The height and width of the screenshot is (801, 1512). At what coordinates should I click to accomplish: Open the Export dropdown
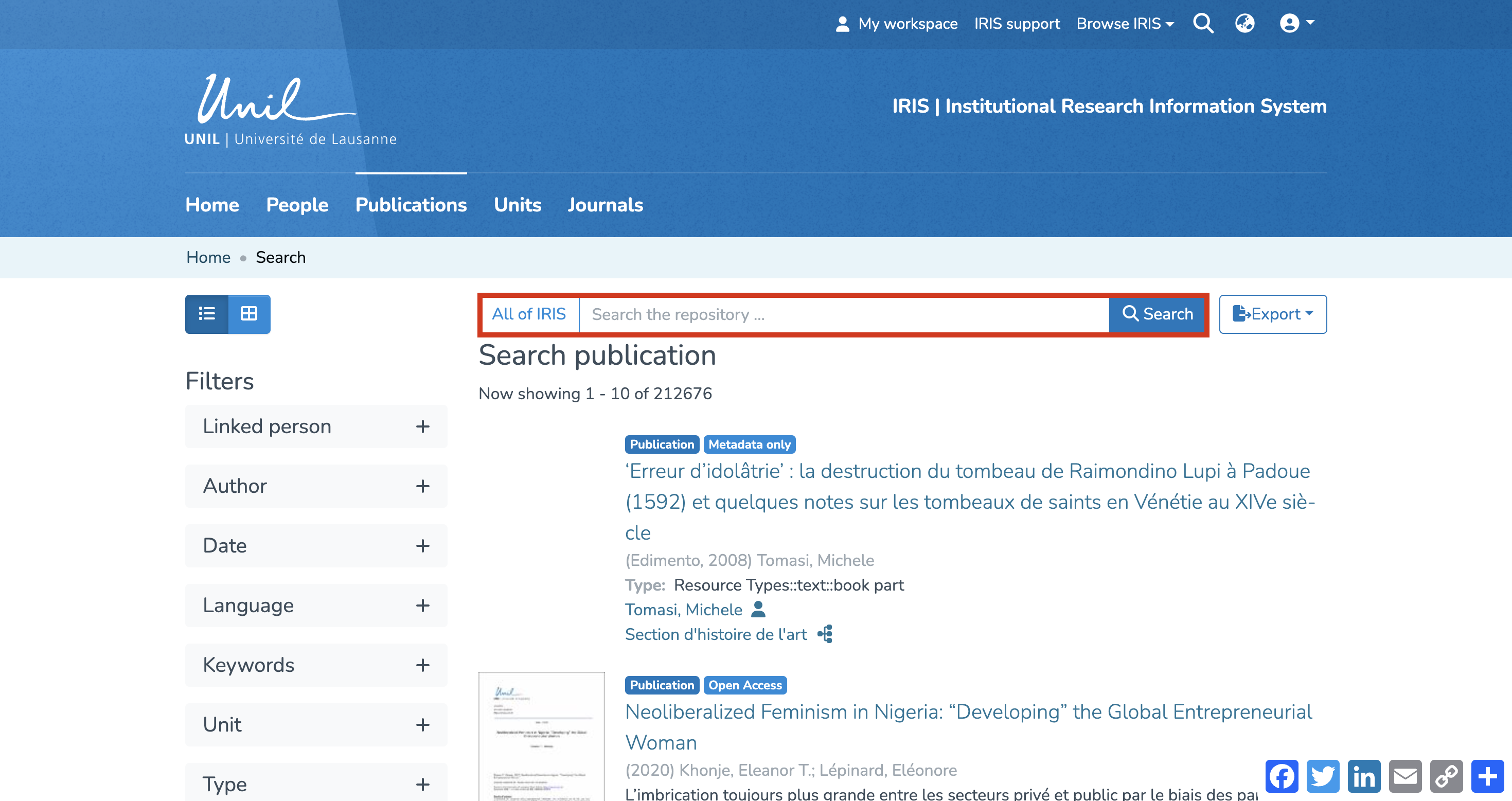[1272, 314]
